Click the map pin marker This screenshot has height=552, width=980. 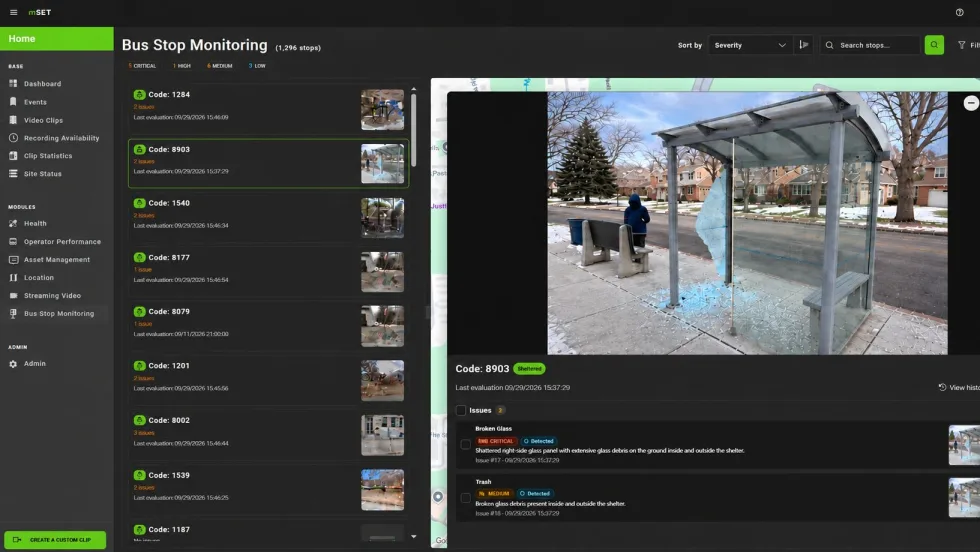tap(438, 497)
